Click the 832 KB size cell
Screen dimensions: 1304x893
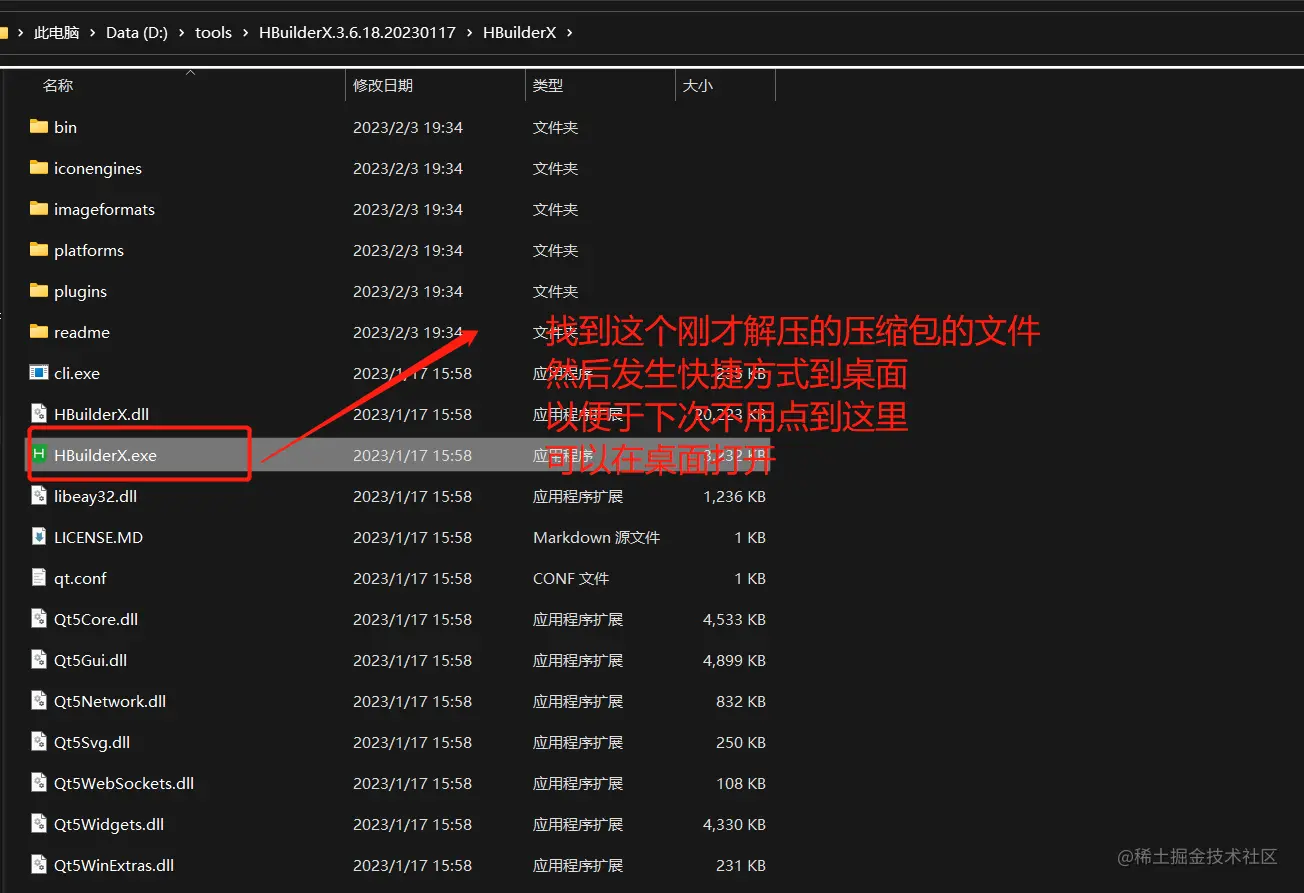click(741, 701)
